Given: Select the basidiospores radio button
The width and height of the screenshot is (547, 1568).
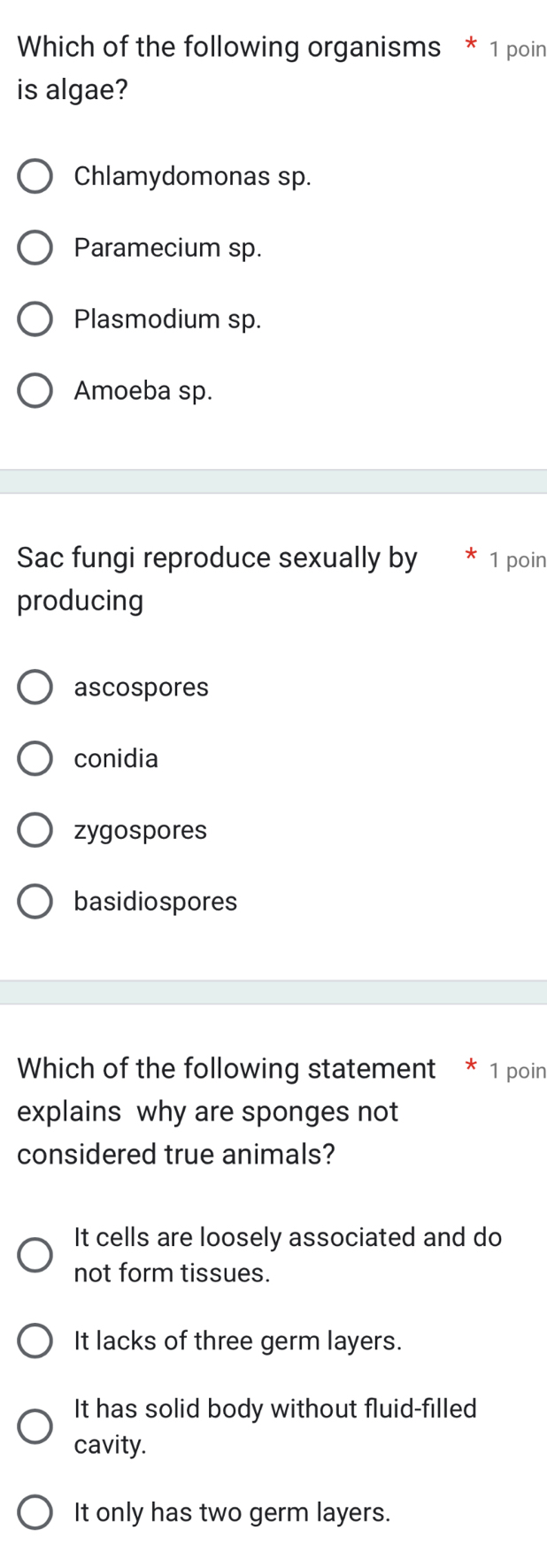Looking at the screenshot, I should [x=35, y=902].
